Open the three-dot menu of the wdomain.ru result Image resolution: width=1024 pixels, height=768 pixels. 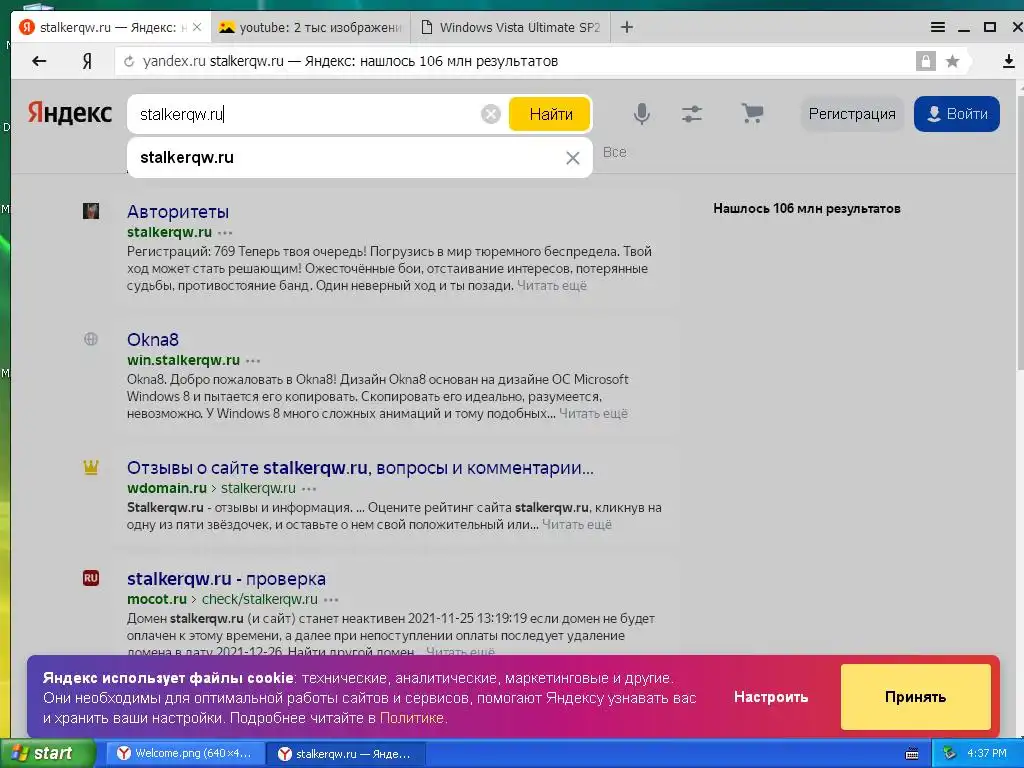click(x=310, y=488)
